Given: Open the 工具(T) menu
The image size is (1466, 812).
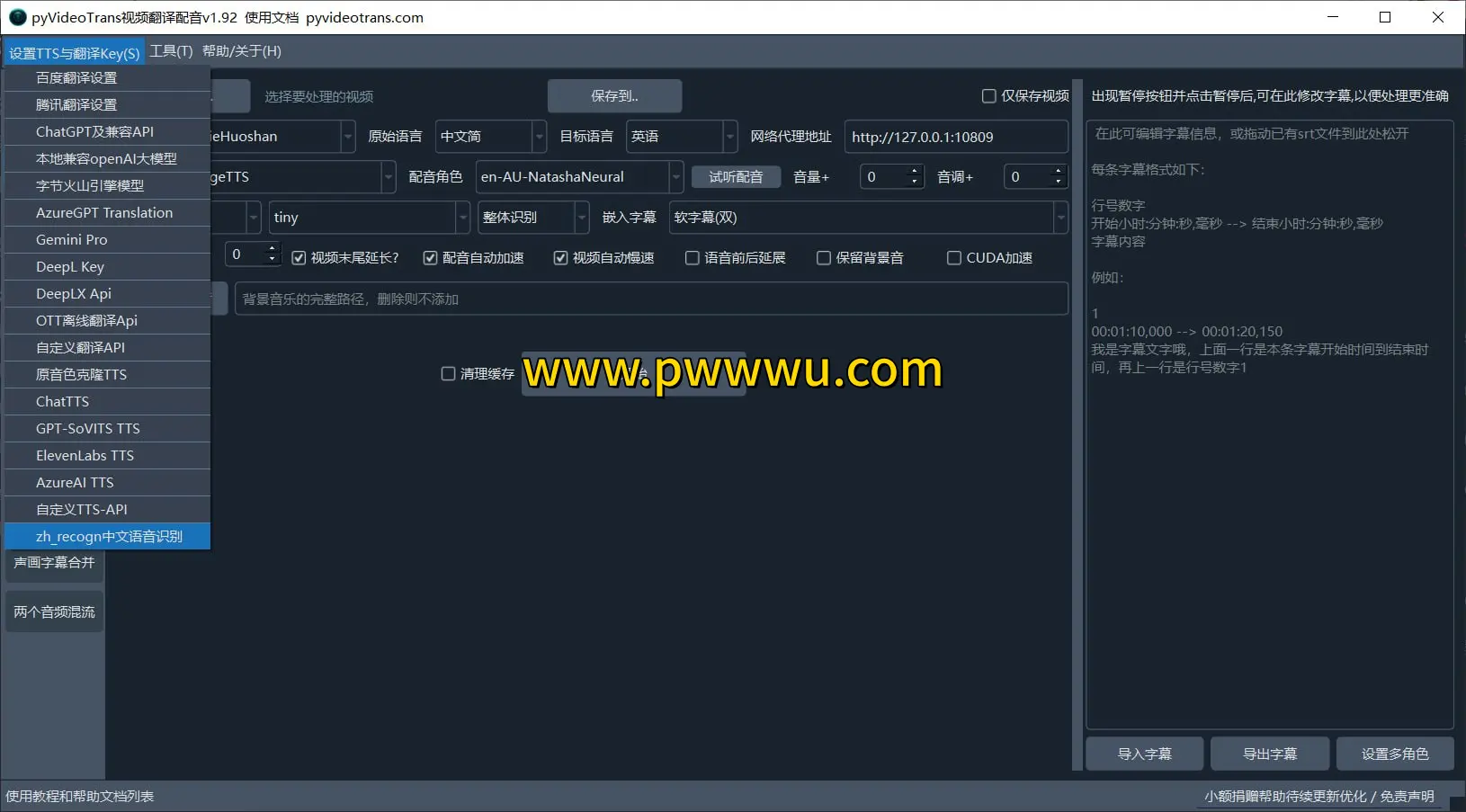Looking at the screenshot, I should pos(172,51).
